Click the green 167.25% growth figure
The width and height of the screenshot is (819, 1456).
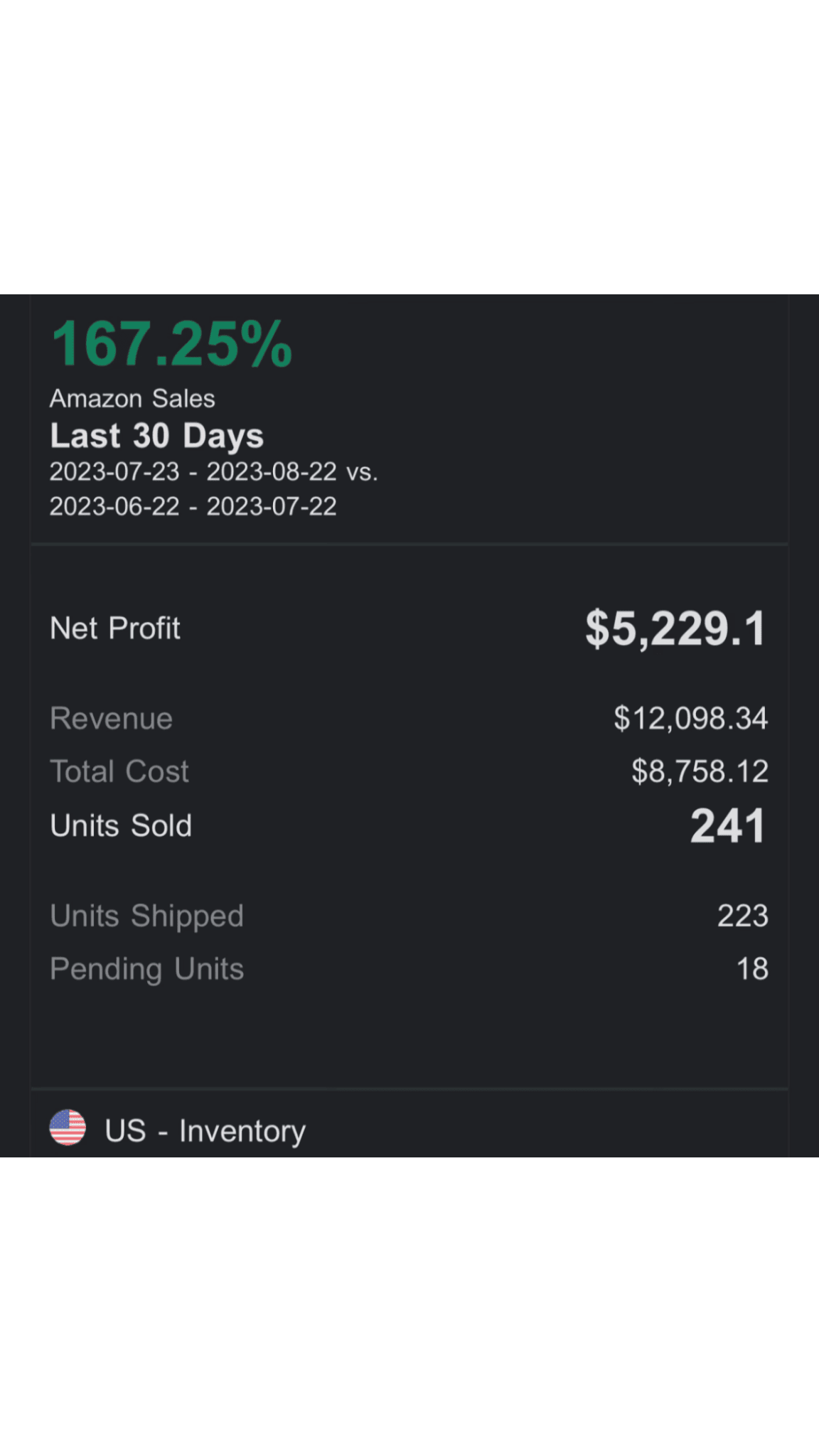coord(171,345)
